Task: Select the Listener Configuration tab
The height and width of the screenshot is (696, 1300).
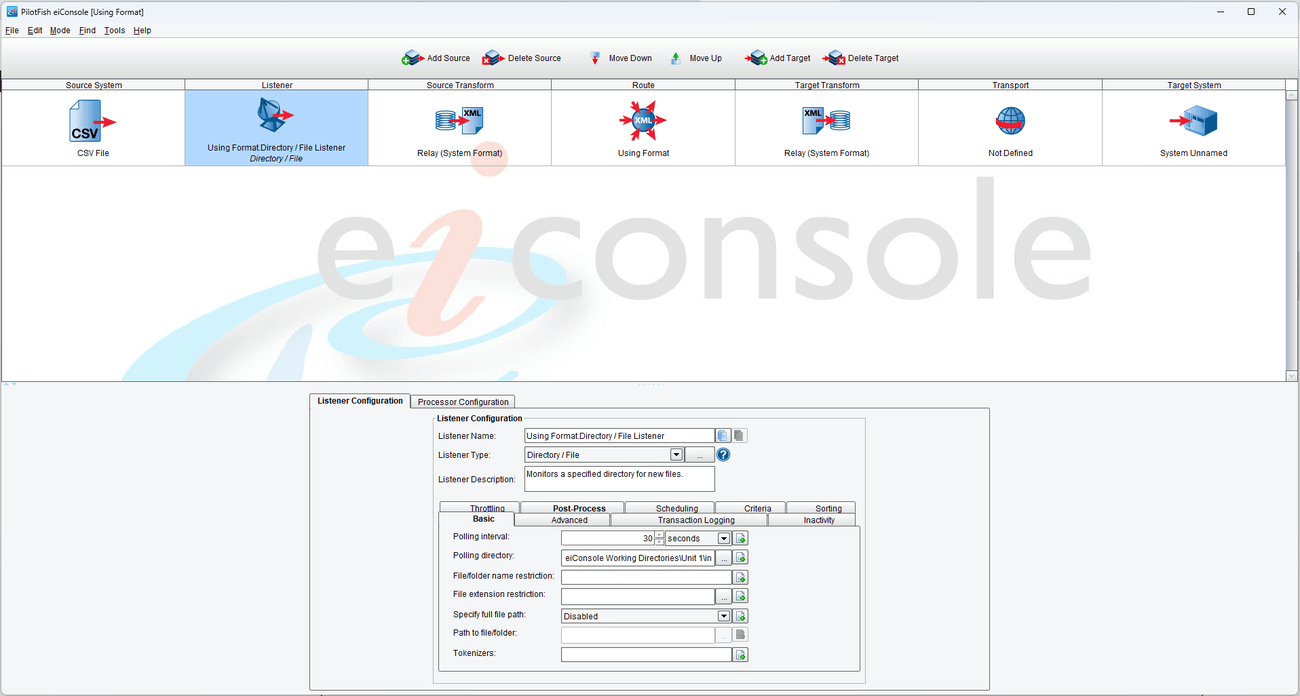Action: 360,401
